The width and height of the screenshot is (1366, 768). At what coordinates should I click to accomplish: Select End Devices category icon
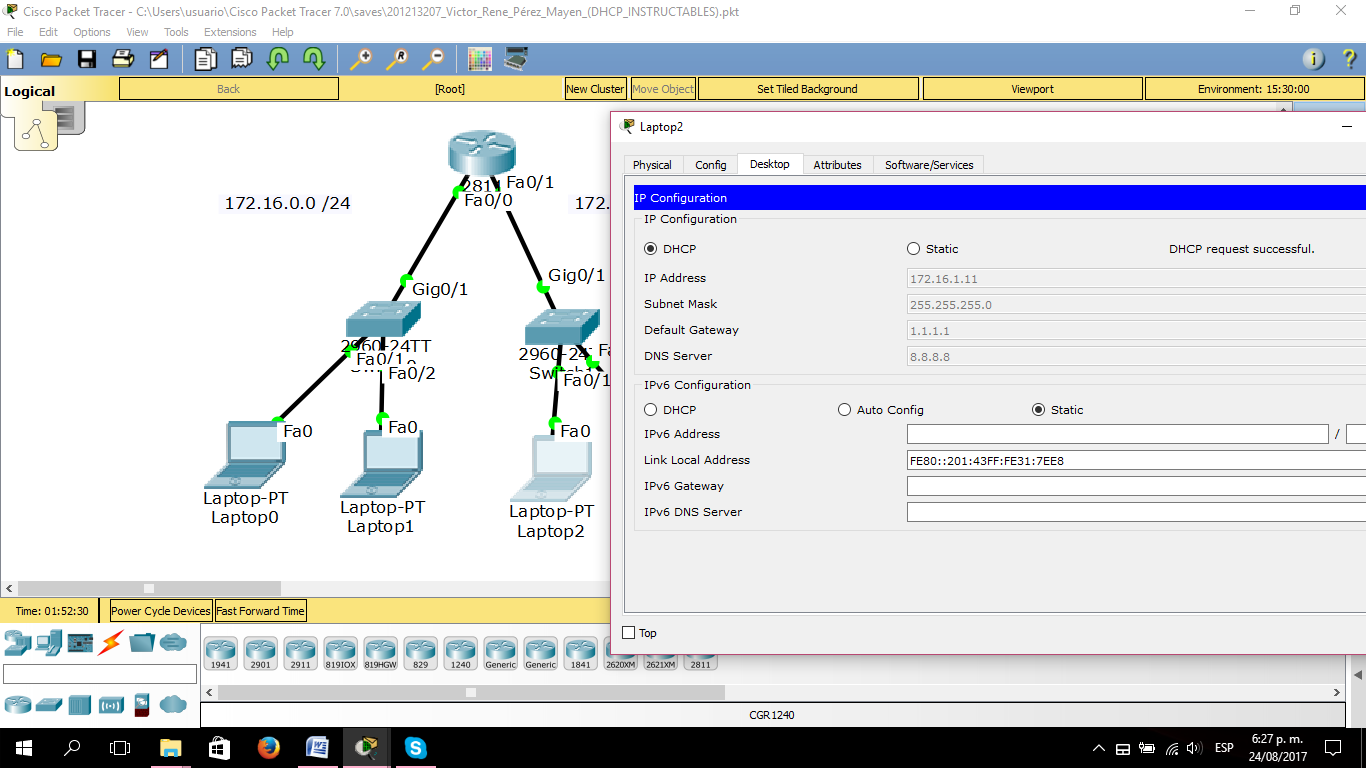pos(49,642)
